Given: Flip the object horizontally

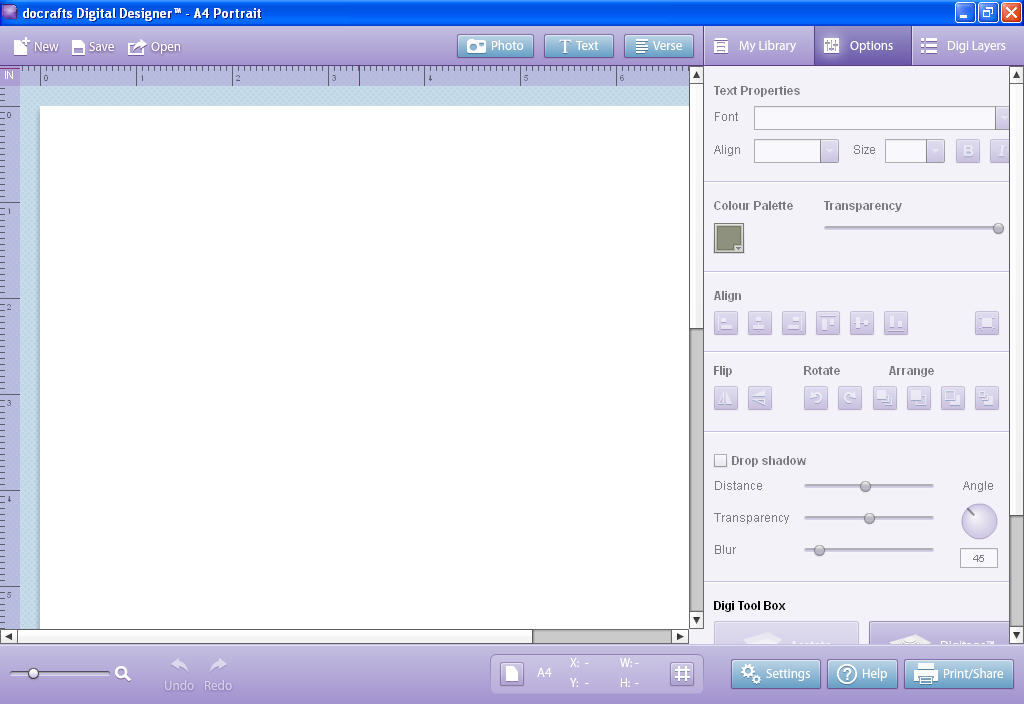Looking at the screenshot, I should coord(726,397).
